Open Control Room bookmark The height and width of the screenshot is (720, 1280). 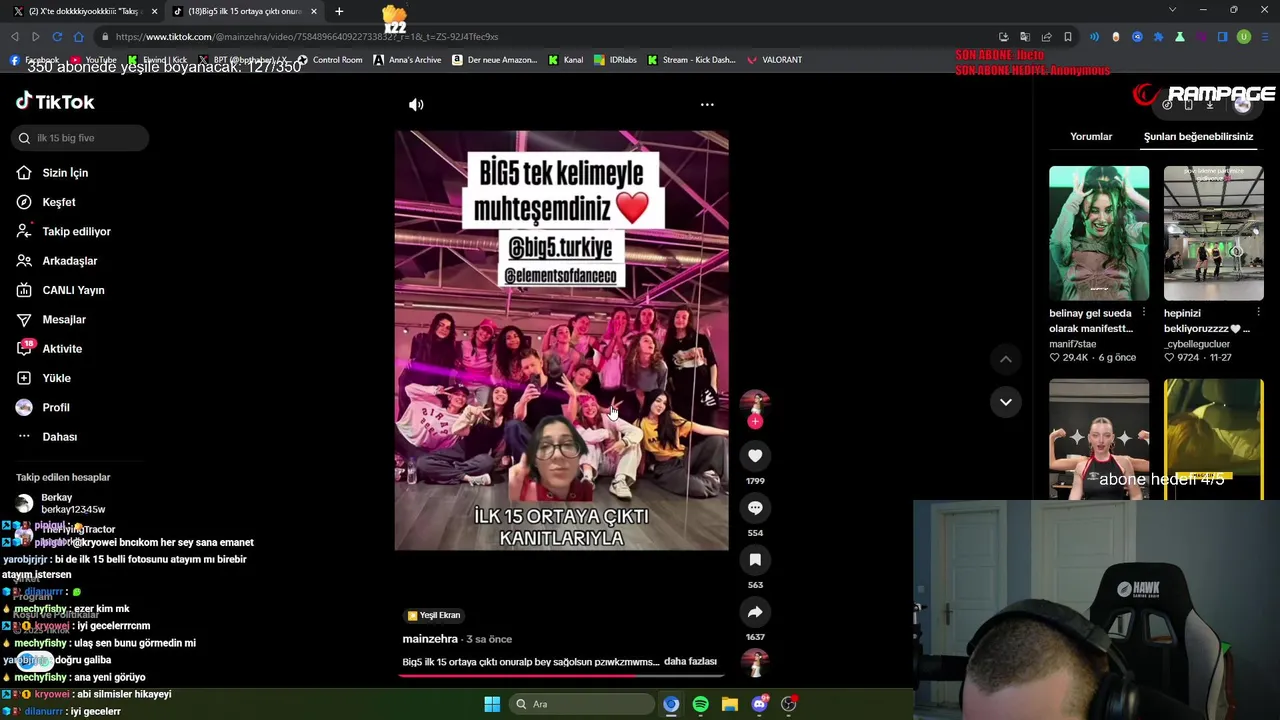(x=330, y=60)
